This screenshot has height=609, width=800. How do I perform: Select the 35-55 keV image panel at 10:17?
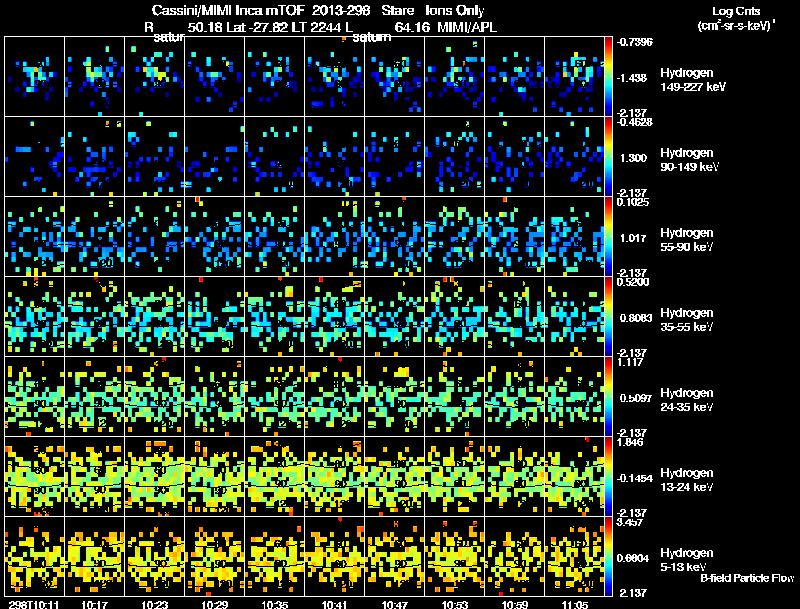(x=94, y=316)
